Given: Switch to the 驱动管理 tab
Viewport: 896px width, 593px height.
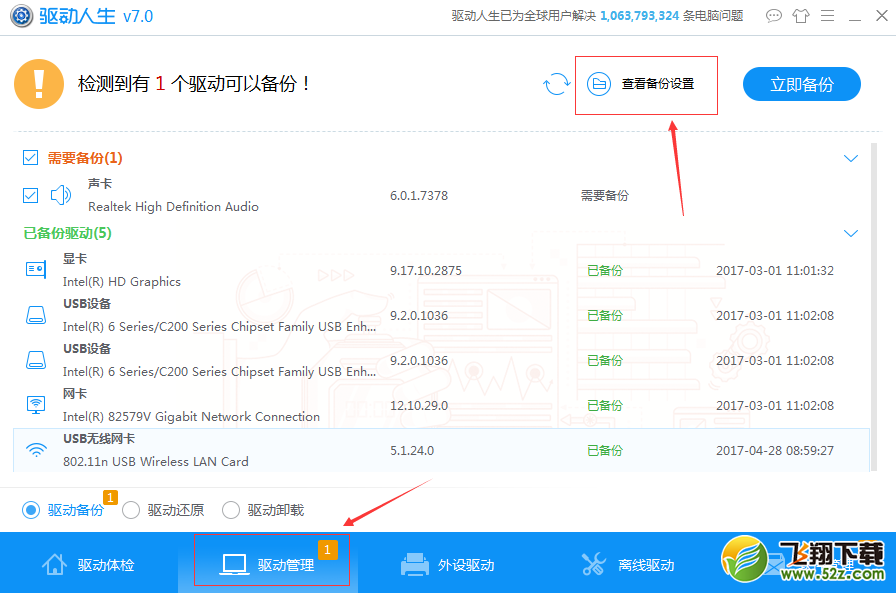Looking at the screenshot, I should tap(269, 564).
